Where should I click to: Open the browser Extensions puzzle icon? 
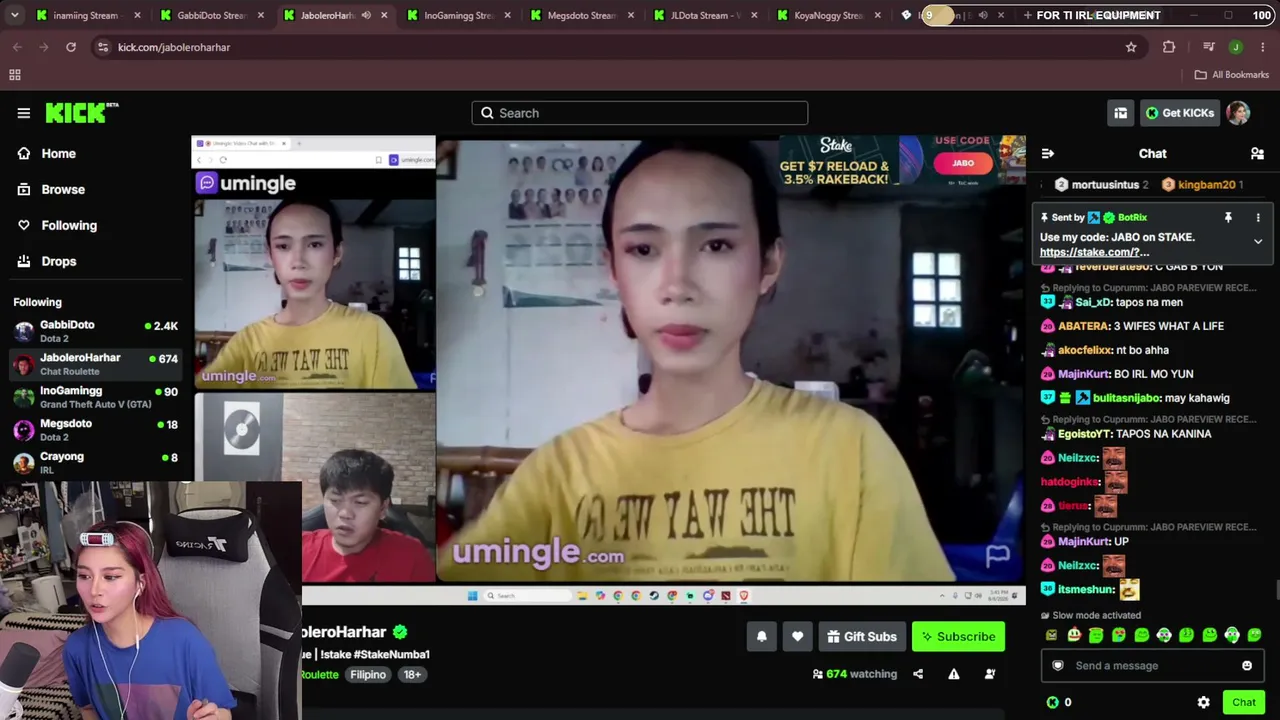[1169, 47]
